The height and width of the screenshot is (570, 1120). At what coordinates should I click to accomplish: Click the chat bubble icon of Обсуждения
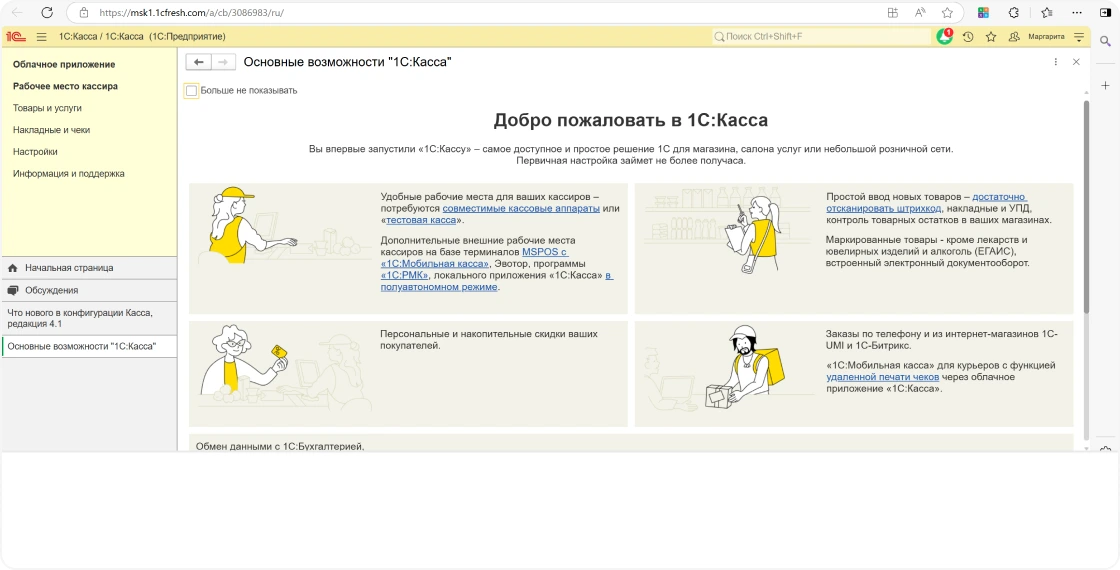pyautogui.click(x=12, y=291)
